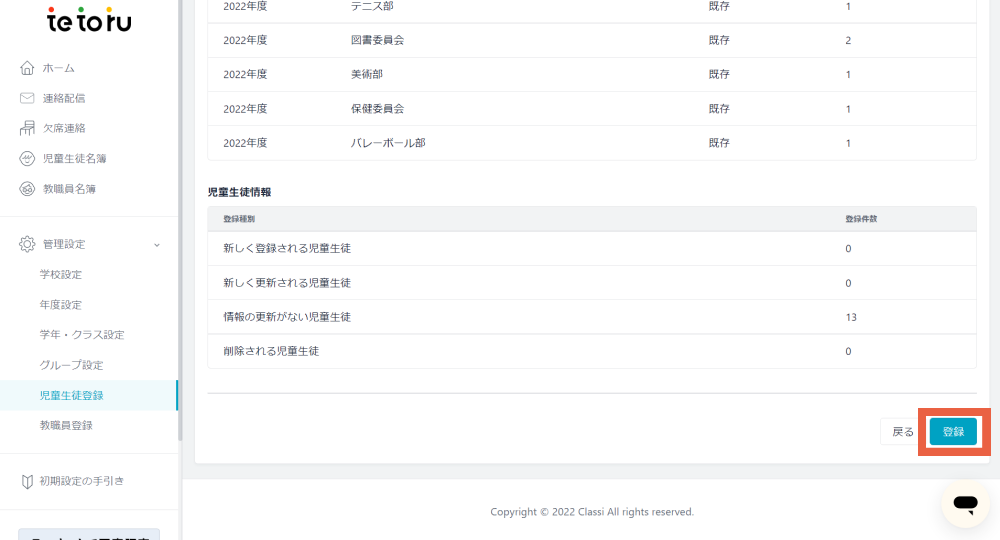Click the 戻る button
The image size is (1000, 540).
click(902, 432)
